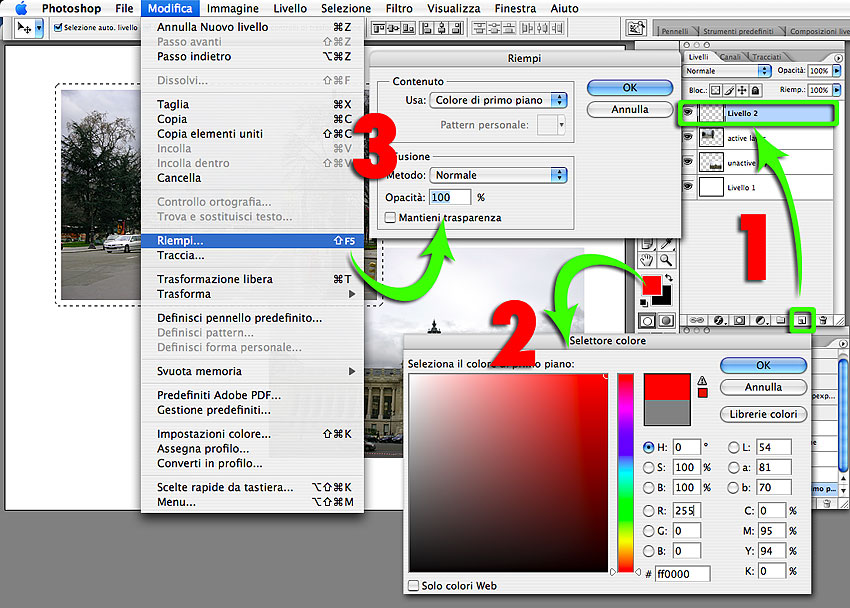Confirm the Riempi dialog with OK
Screen dimensions: 850x608
click(x=630, y=88)
